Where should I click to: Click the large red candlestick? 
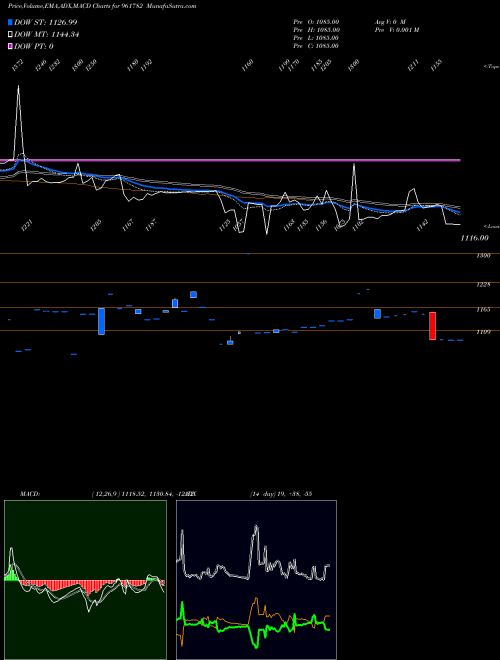point(432,326)
